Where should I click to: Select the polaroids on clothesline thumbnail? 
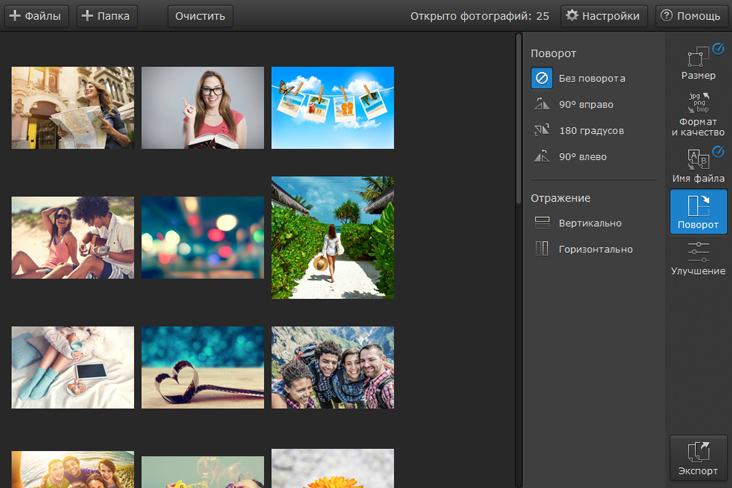tap(332, 108)
